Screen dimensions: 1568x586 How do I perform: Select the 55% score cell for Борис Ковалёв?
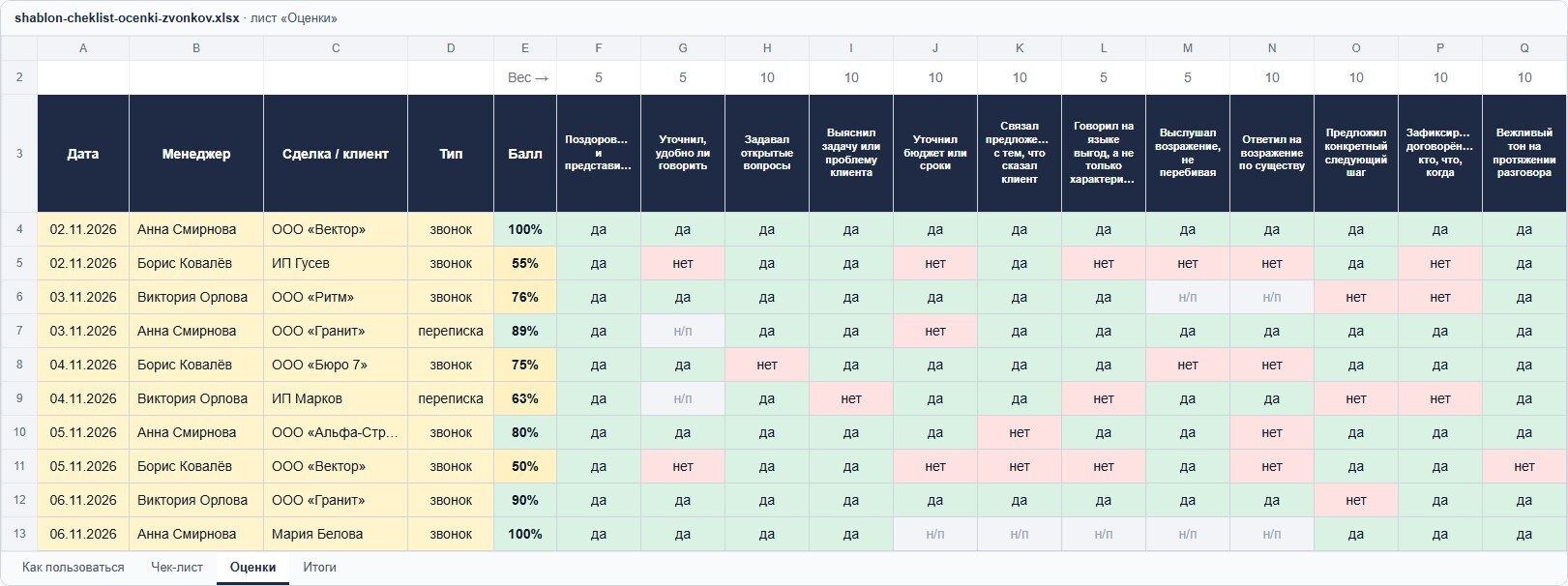[x=525, y=263]
